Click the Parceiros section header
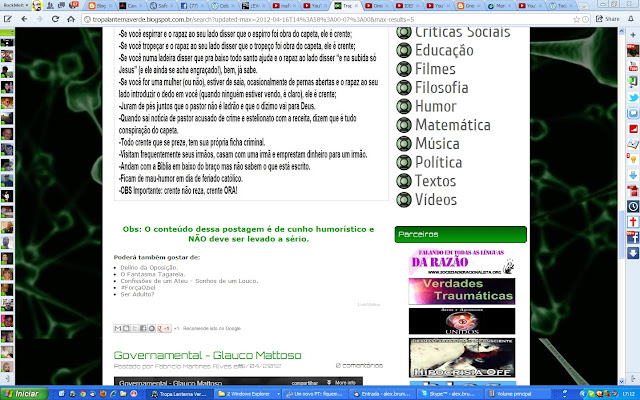Screen dimensions: 640x400 pos(460,234)
